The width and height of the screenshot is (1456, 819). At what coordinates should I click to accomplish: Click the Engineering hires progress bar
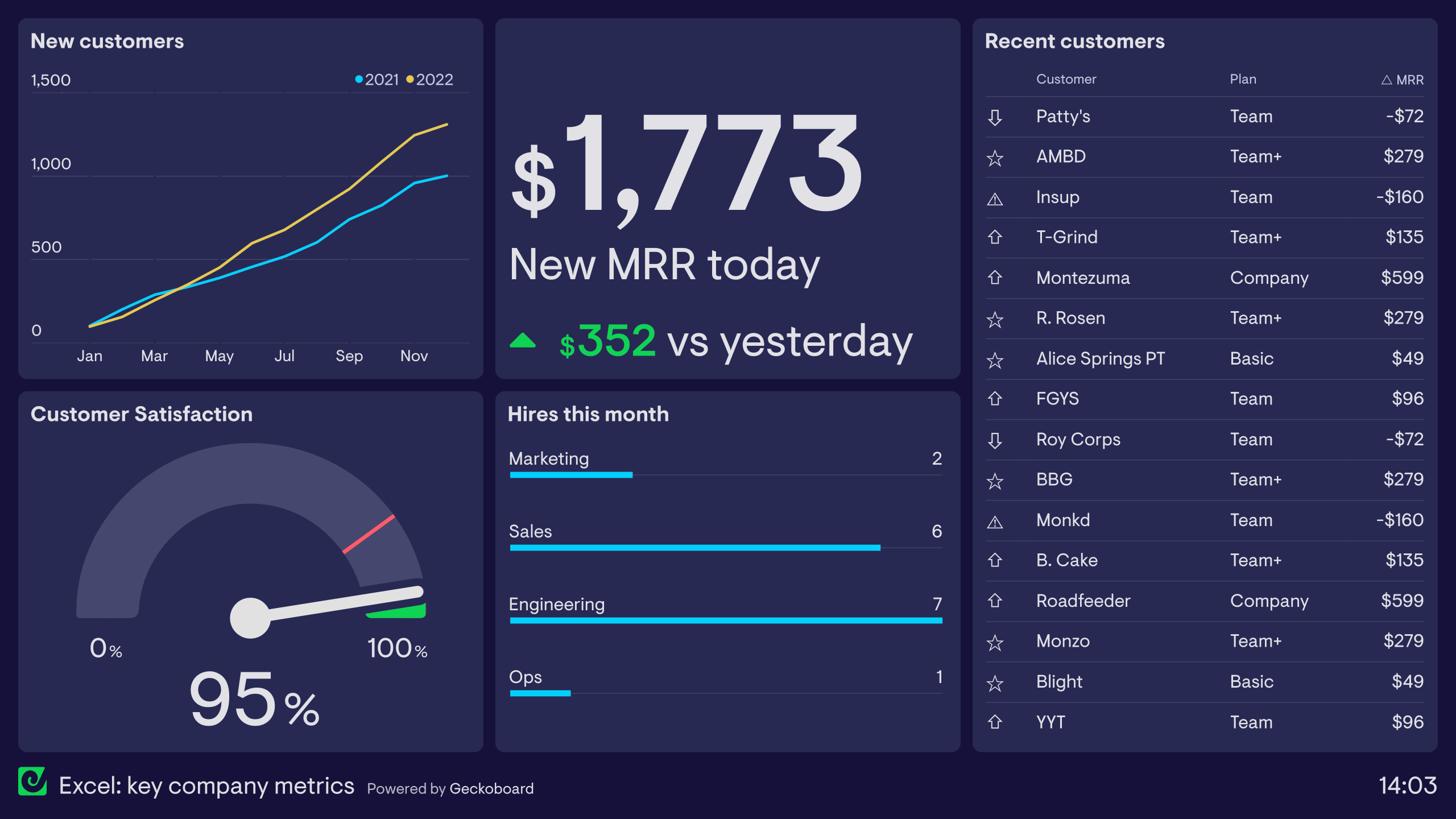726,621
